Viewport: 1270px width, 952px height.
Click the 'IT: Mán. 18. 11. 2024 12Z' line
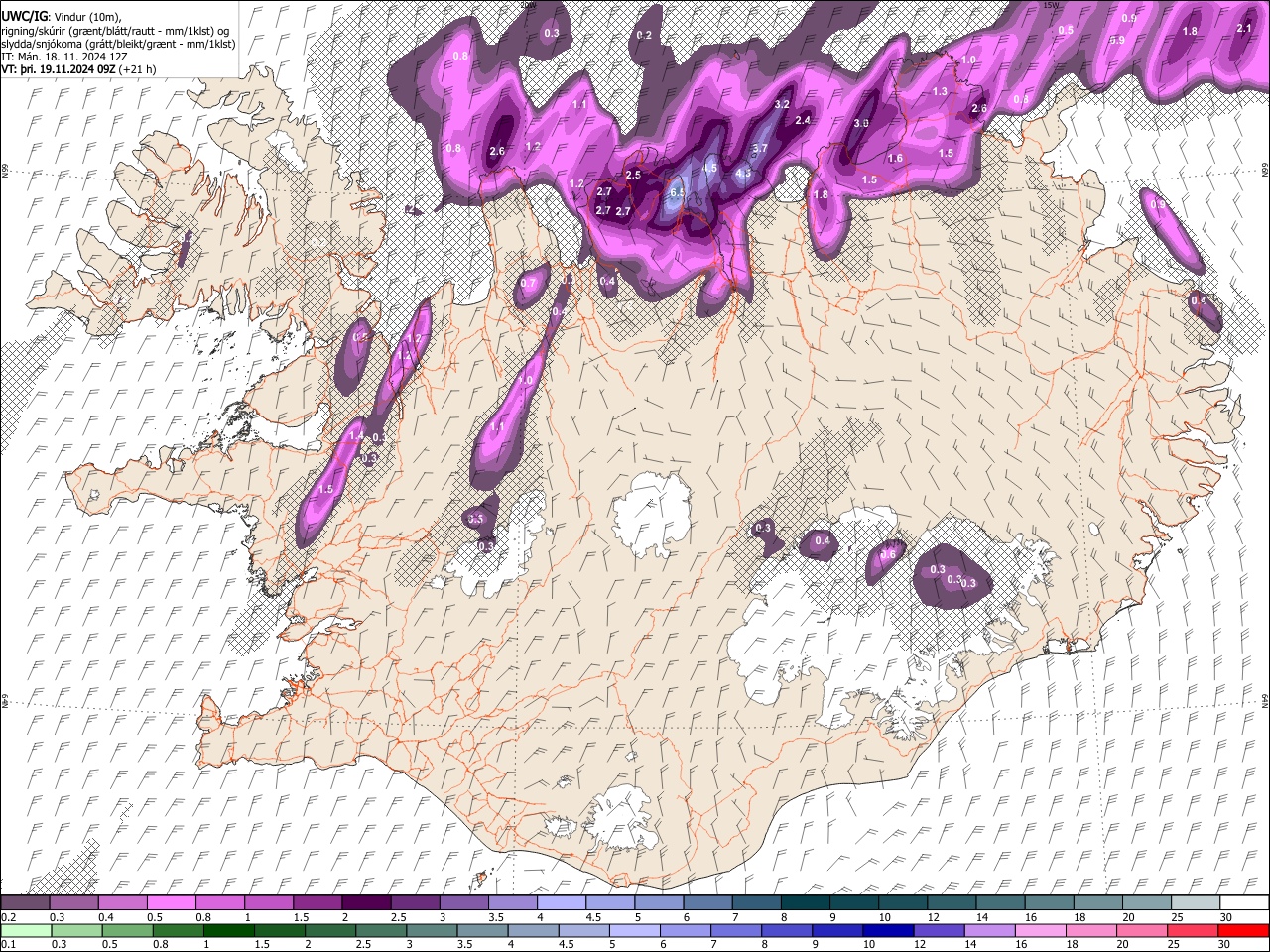(x=64, y=58)
